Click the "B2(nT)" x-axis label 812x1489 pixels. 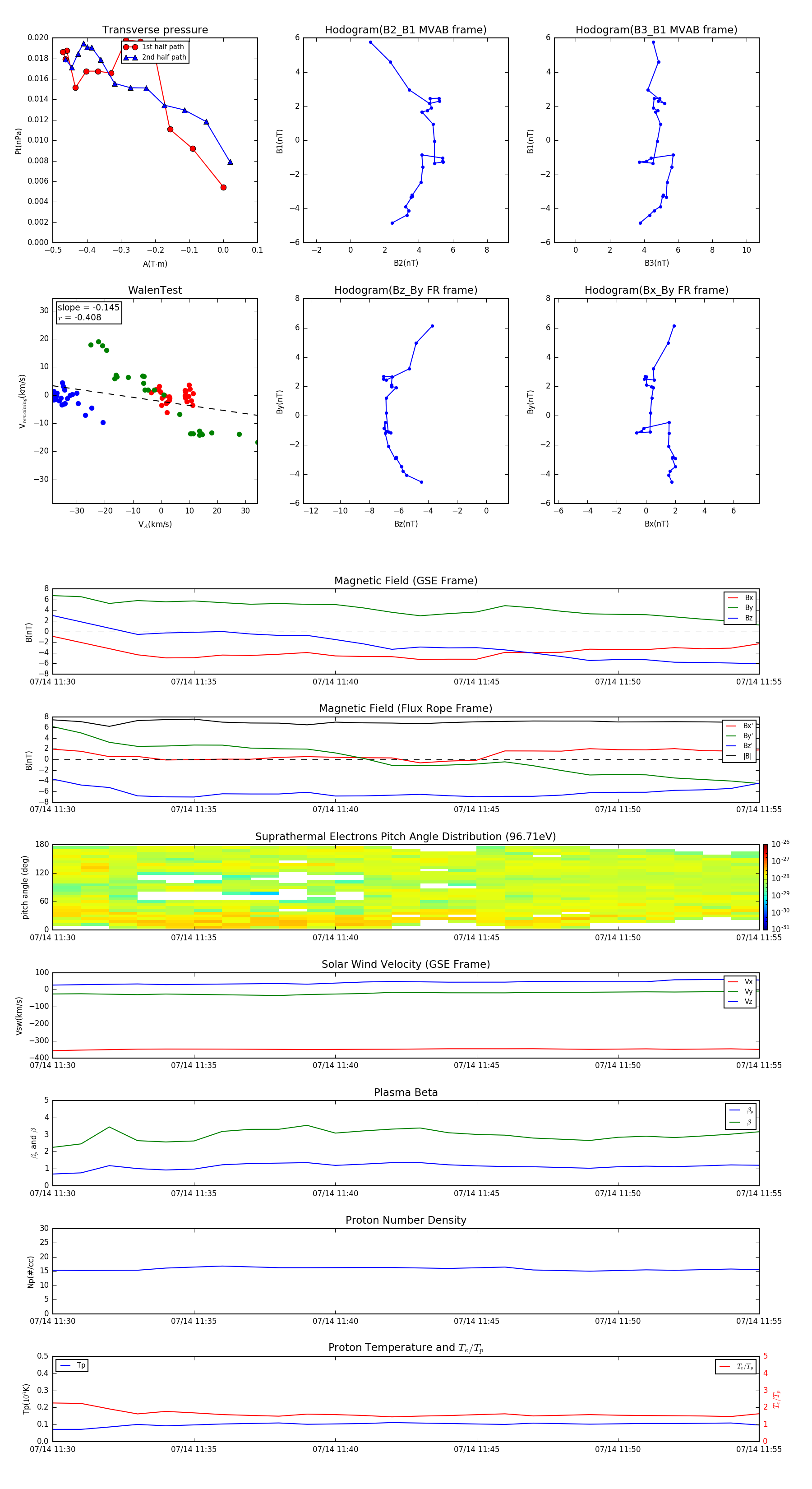pyautogui.click(x=406, y=263)
